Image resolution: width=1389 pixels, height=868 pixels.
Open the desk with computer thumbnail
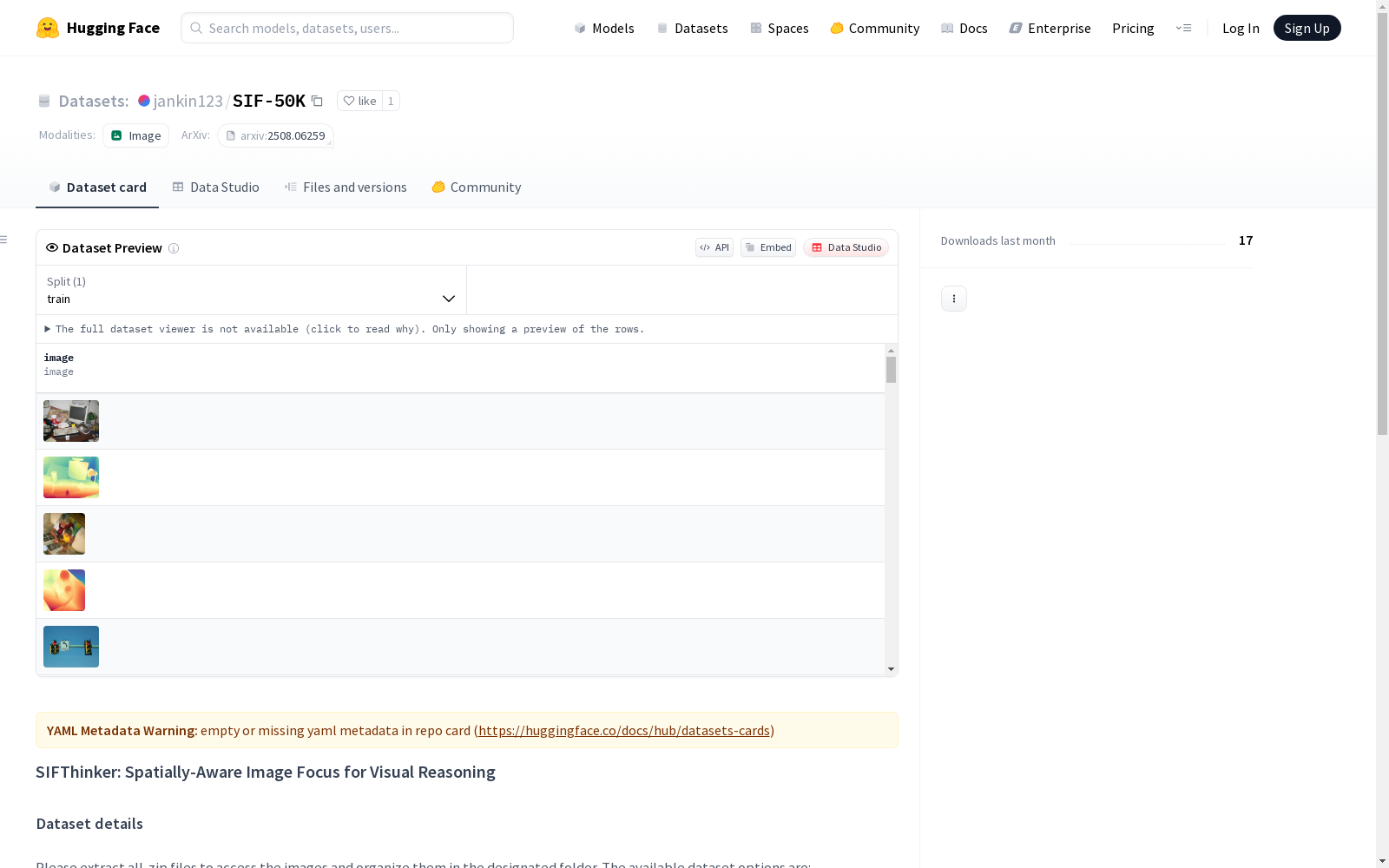point(71,421)
